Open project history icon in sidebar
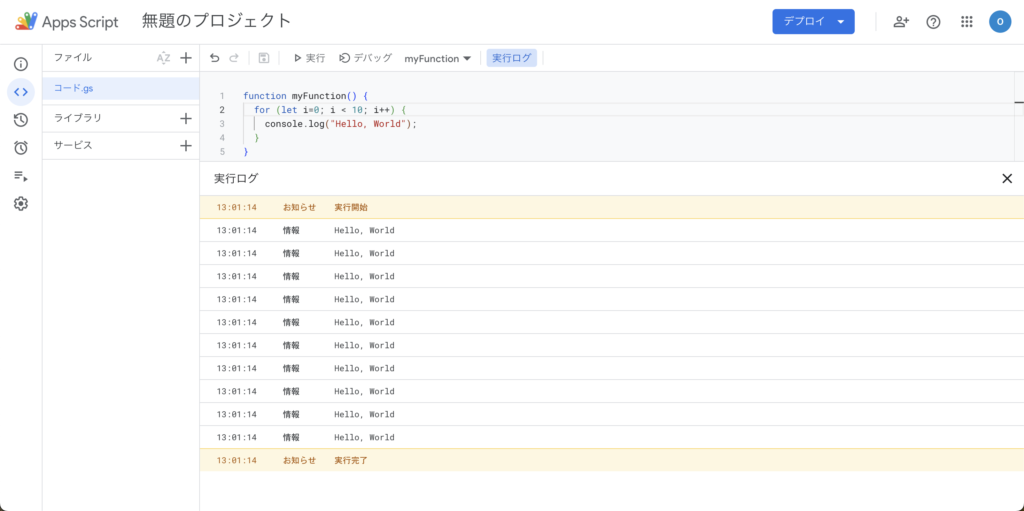 (x=20, y=120)
